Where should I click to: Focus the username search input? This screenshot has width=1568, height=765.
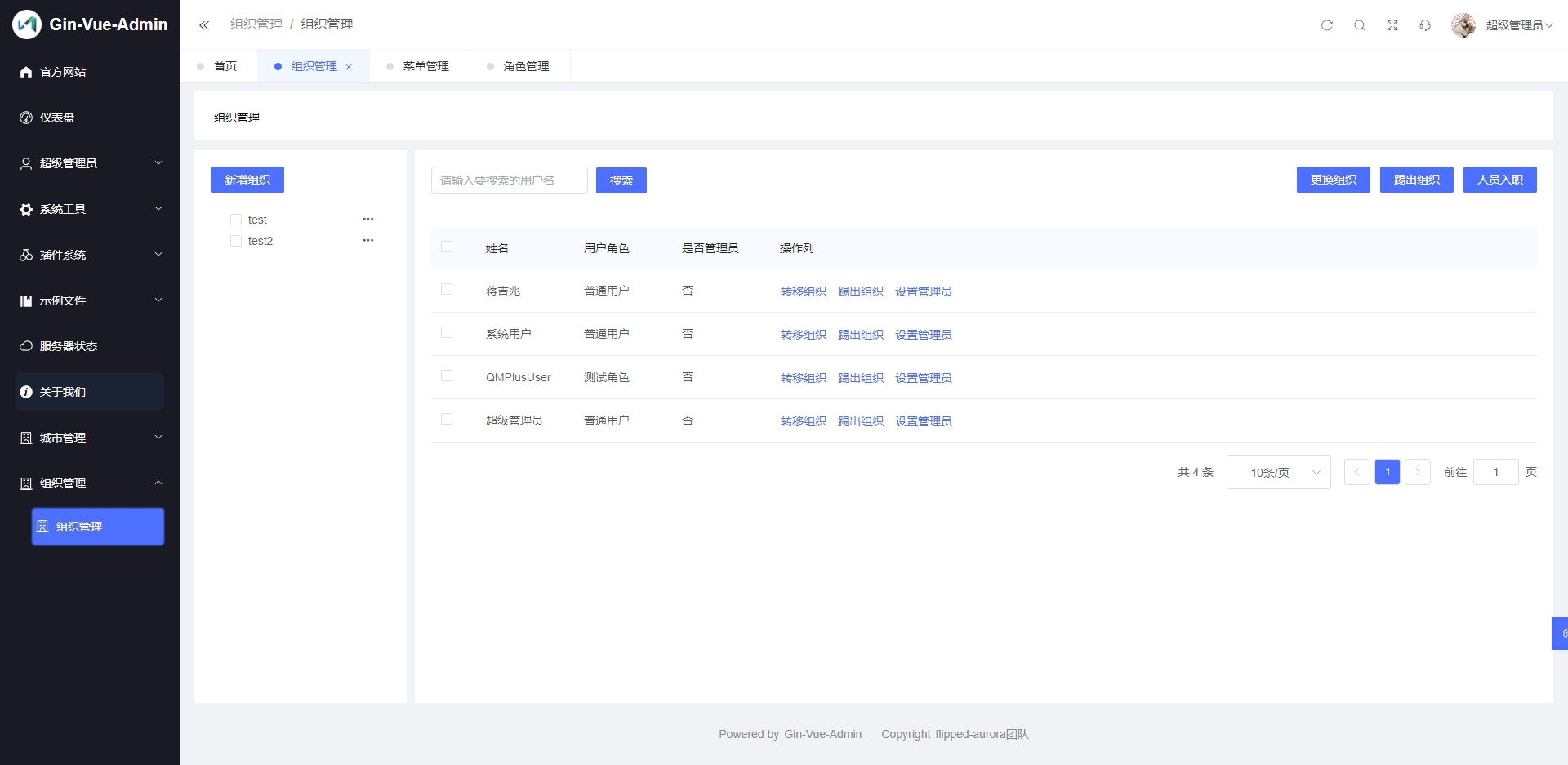point(510,180)
